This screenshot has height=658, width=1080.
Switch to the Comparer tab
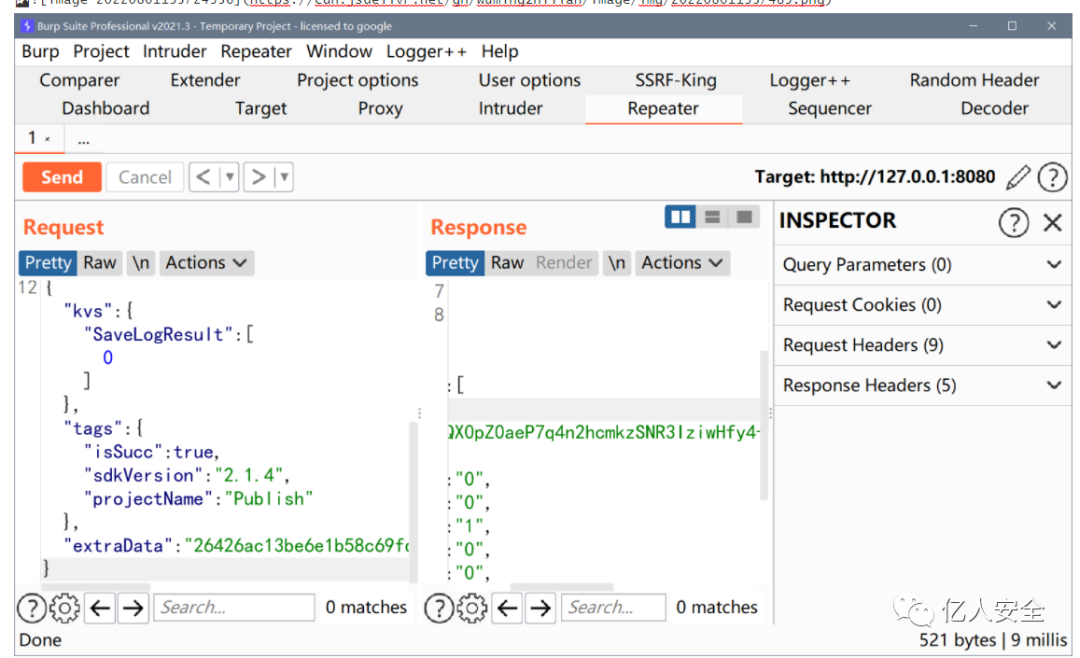(79, 81)
